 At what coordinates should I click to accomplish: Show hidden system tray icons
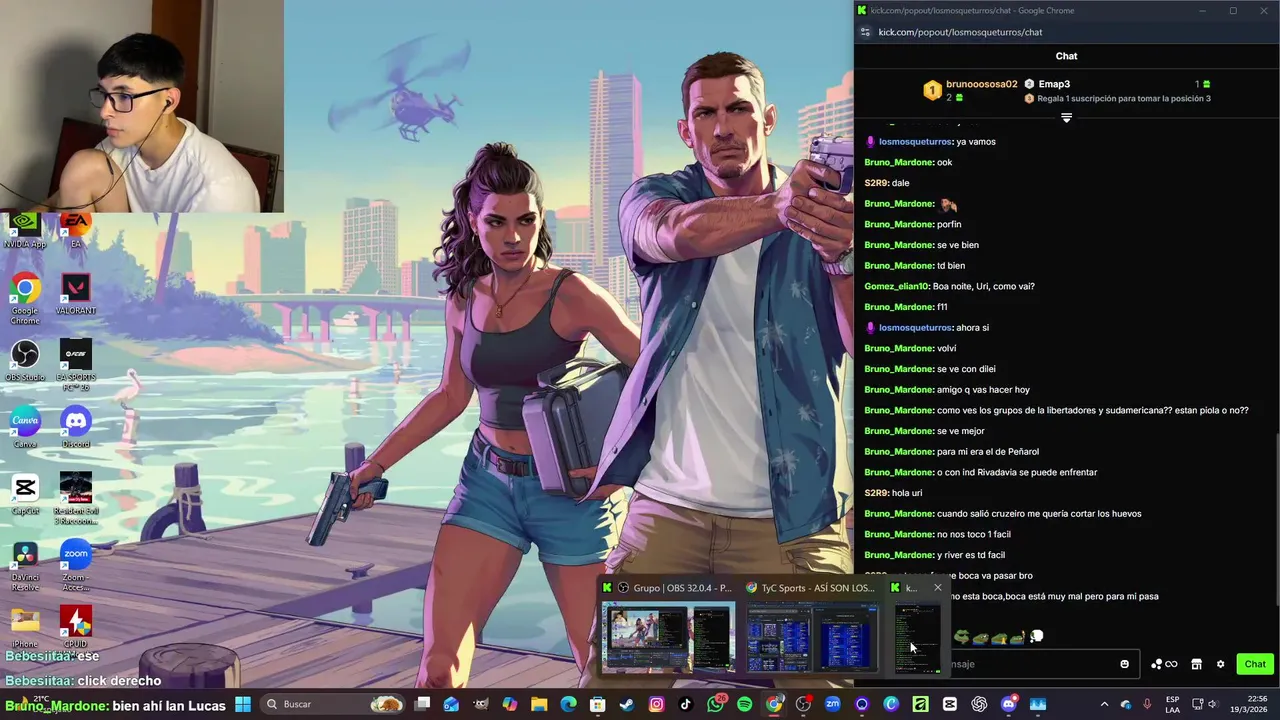point(1104,704)
